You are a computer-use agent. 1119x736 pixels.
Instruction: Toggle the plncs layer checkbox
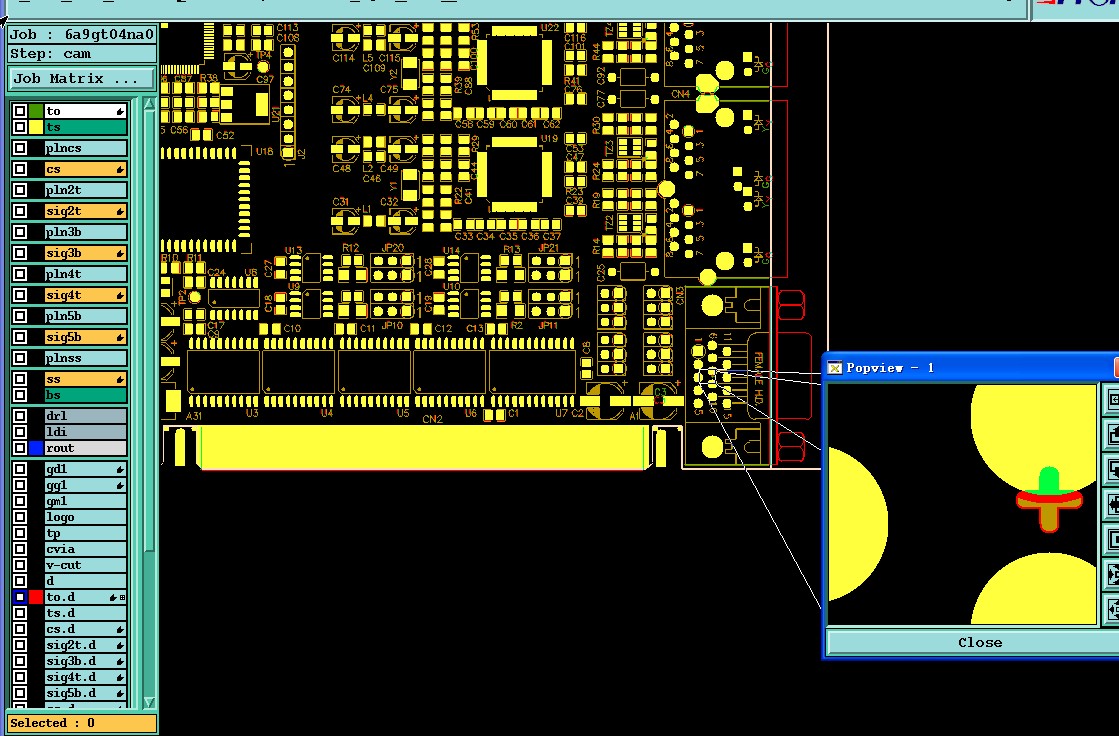(20, 148)
